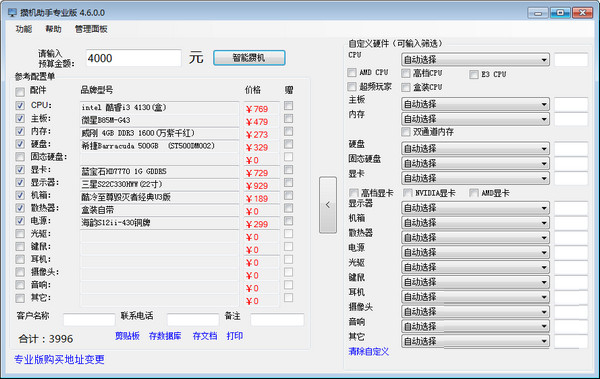The image size is (600, 379).
Task: Click the 备注 input field
Action: click(x=277, y=319)
